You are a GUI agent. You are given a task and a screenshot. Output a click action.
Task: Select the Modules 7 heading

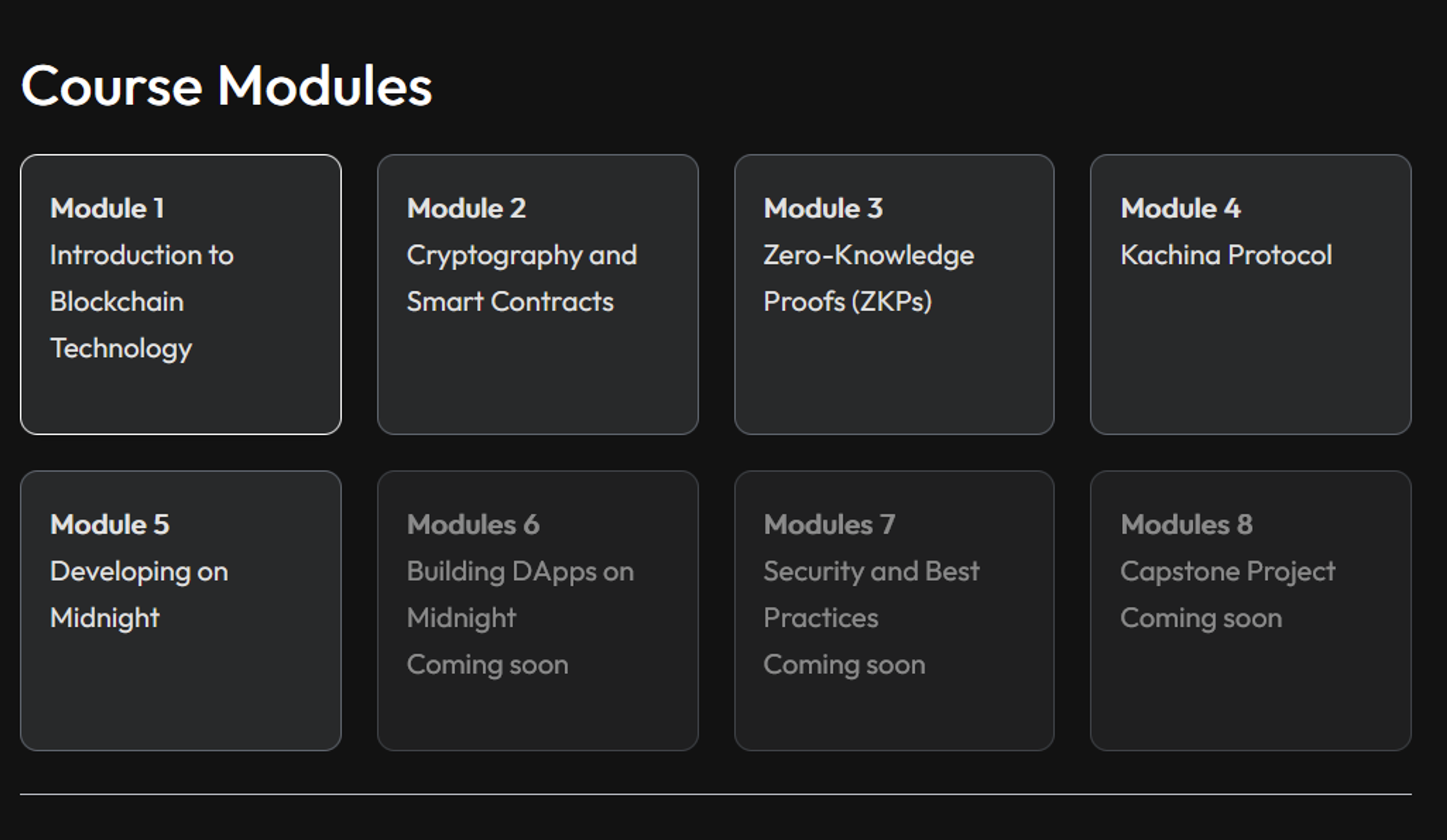point(829,524)
